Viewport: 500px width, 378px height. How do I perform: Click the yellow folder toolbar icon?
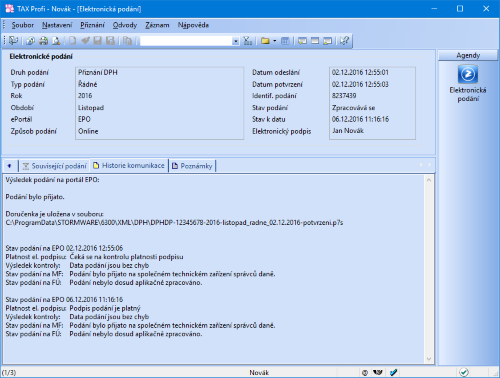pos(265,41)
